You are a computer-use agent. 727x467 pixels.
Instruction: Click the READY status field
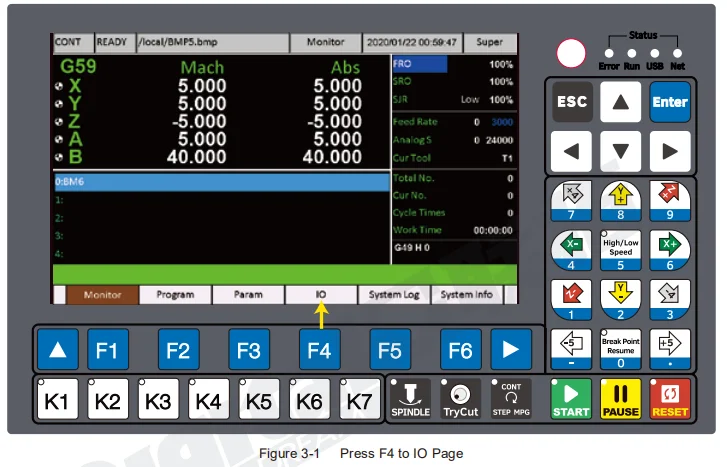coord(115,42)
